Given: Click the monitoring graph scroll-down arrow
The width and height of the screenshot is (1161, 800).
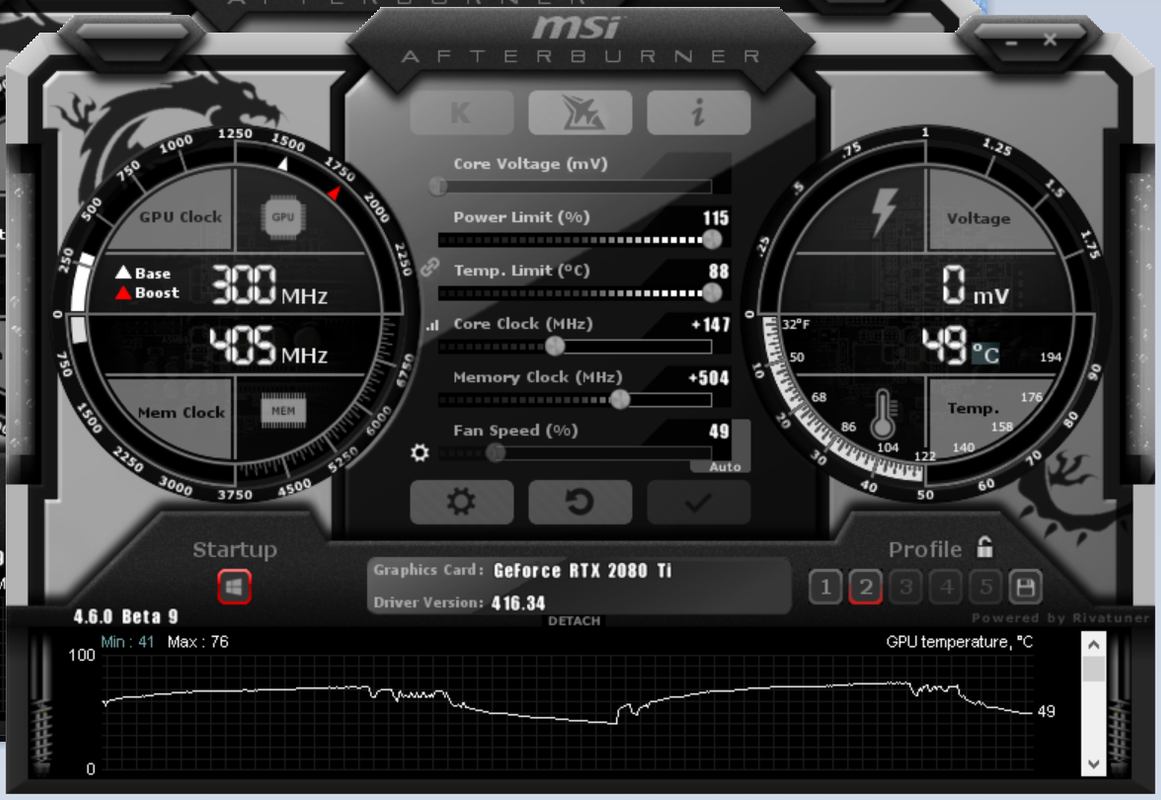Looking at the screenshot, I should pyautogui.click(x=1093, y=763).
